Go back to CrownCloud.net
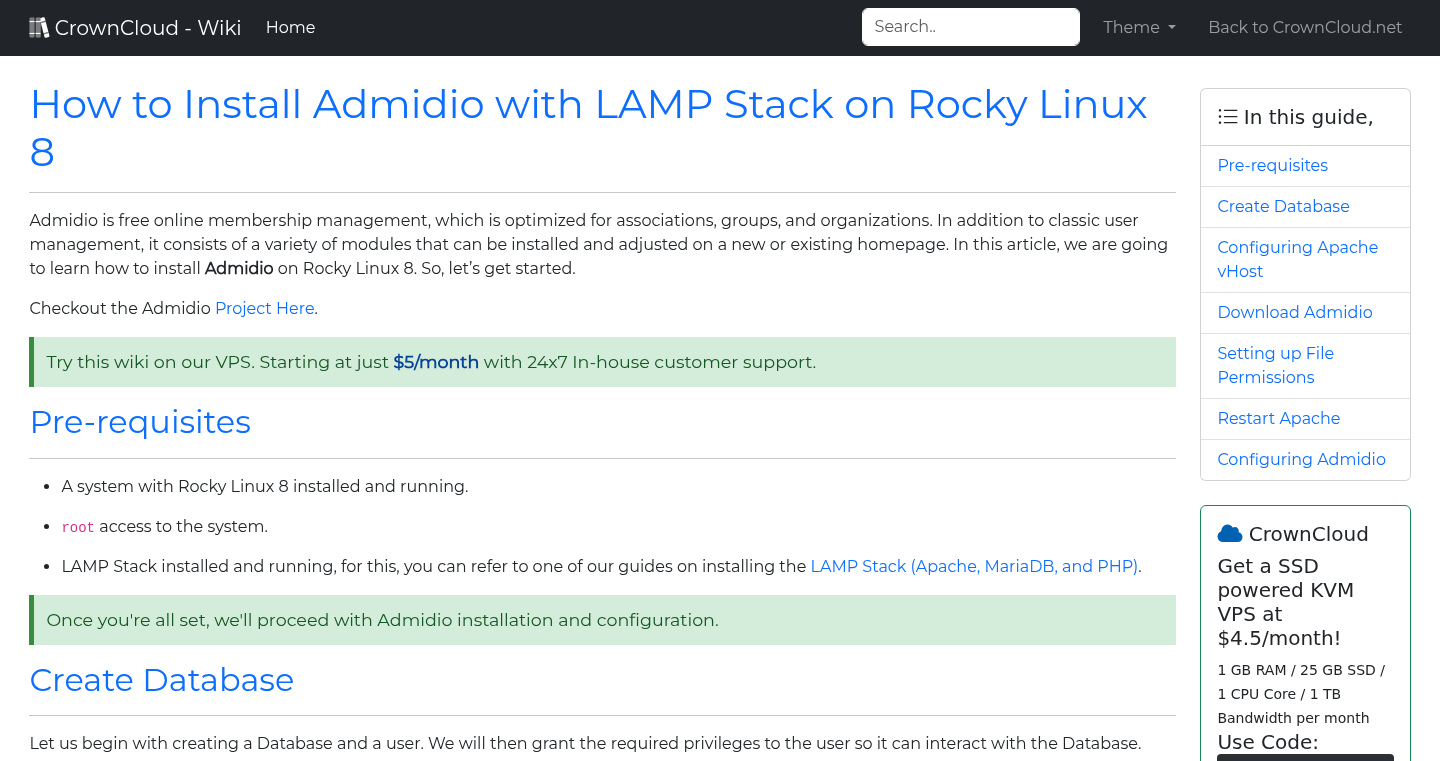This screenshot has width=1440, height=761. tap(1305, 27)
